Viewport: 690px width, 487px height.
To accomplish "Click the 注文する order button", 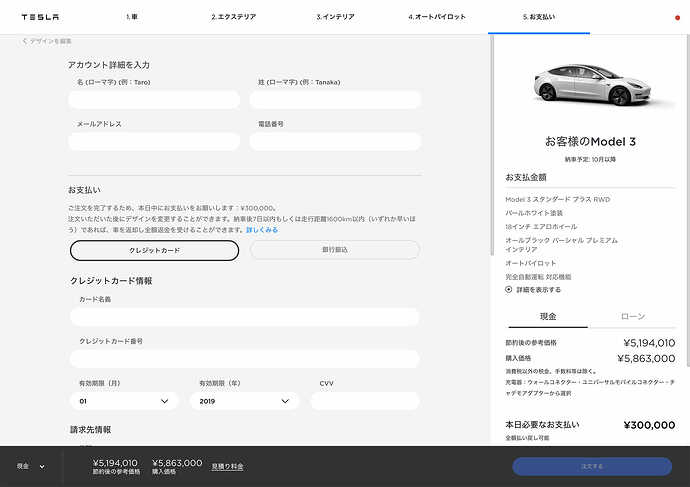I will point(592,466).
